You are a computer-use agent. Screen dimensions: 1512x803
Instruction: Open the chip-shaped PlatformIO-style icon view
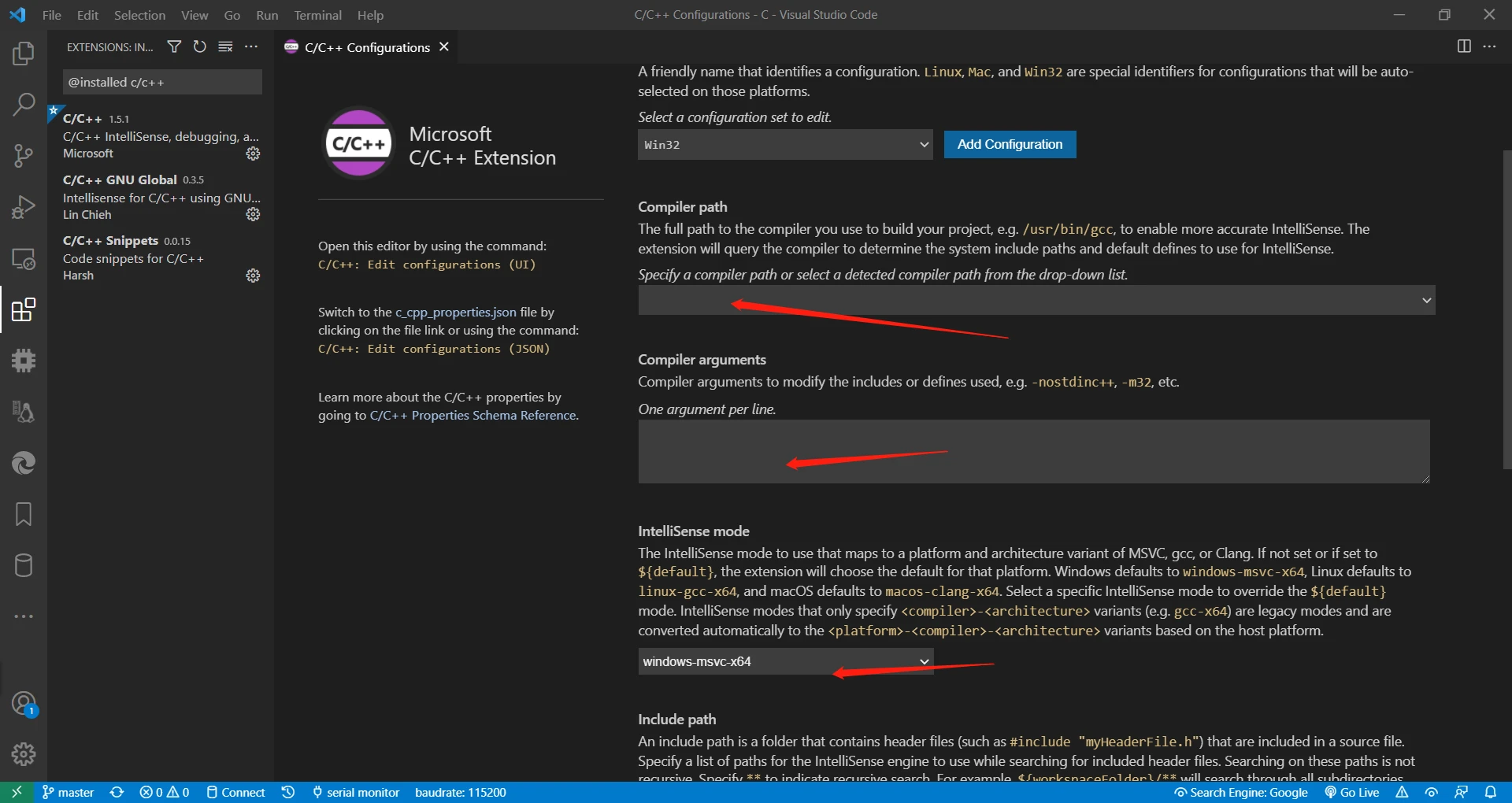24,361
